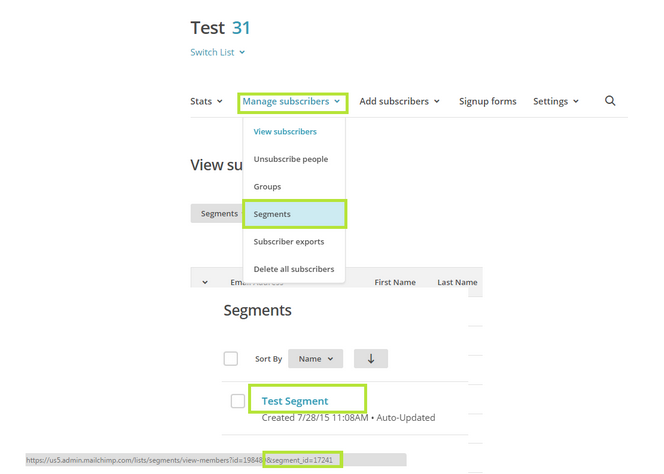Viewport: 664px width, 474px height.
Task: Click the Segments tab button
Action: 219,213
